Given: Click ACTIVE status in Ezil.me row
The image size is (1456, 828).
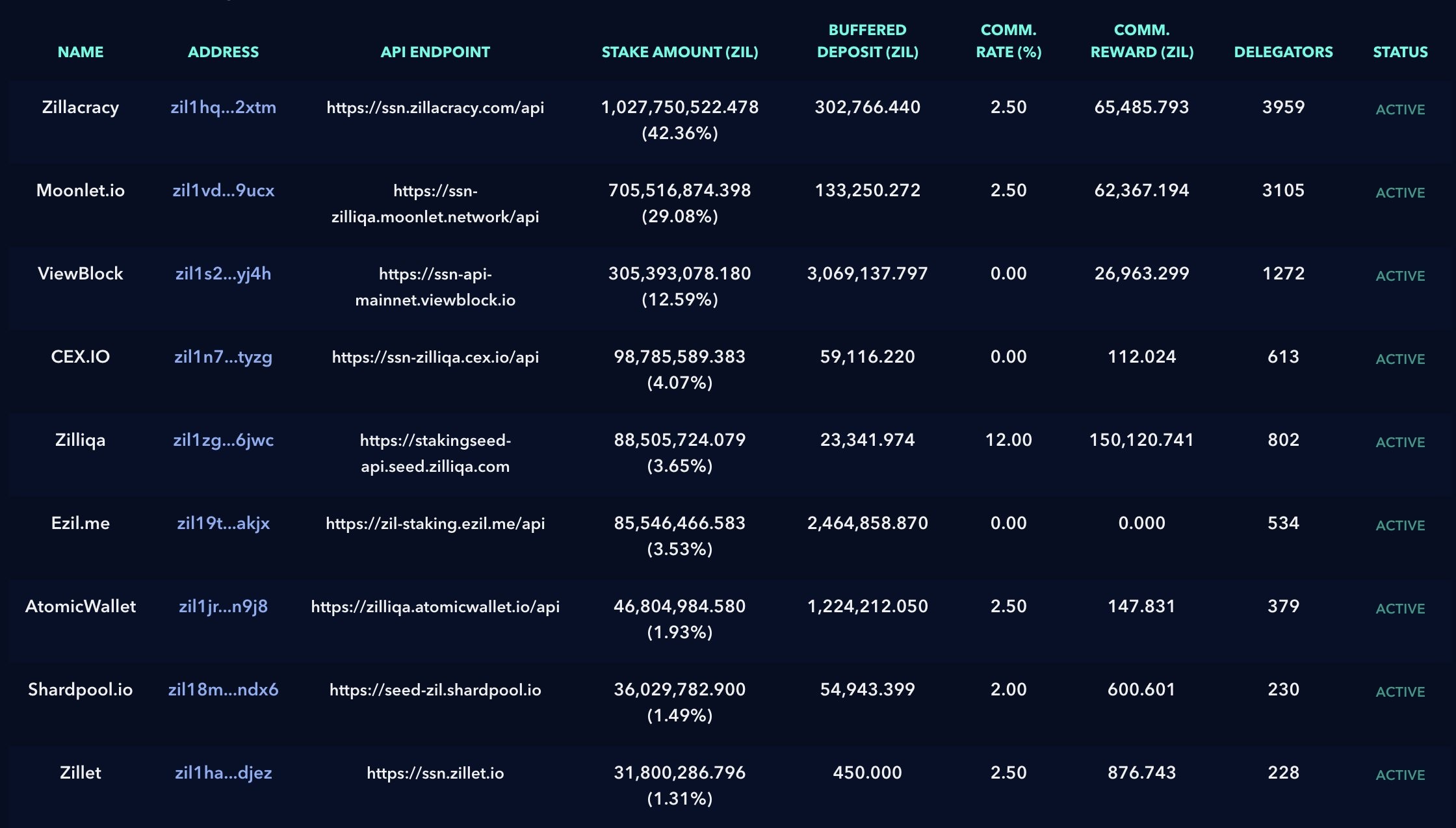Looking at the screenshot, I should [x=1400, y=526].
